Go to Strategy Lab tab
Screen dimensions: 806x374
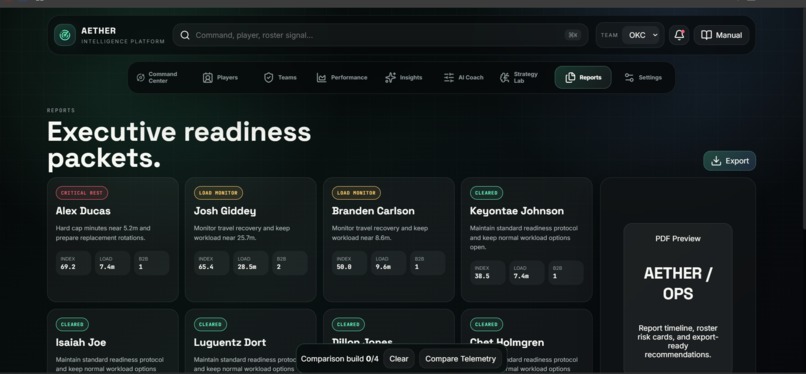(x=520, y=78)
